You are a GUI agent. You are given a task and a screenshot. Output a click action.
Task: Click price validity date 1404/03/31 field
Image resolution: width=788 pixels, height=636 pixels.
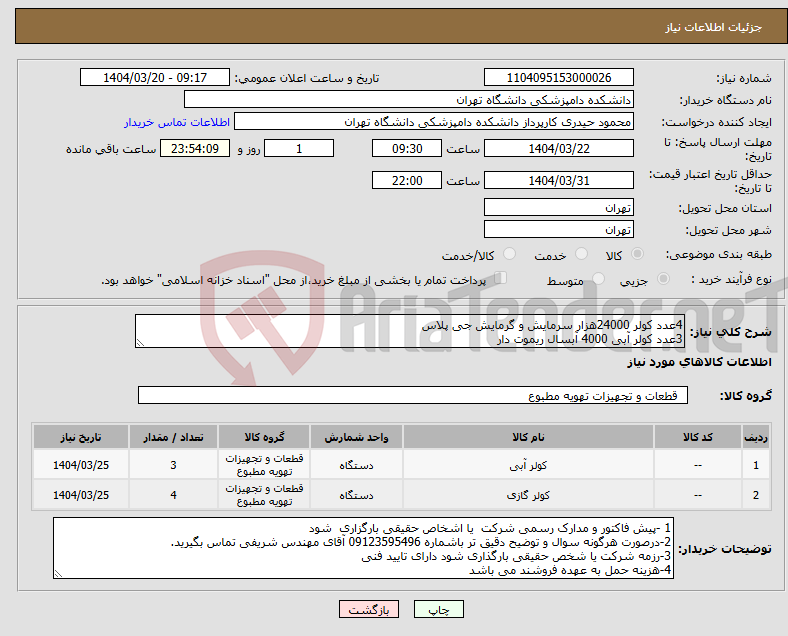(x=558, y=180)
